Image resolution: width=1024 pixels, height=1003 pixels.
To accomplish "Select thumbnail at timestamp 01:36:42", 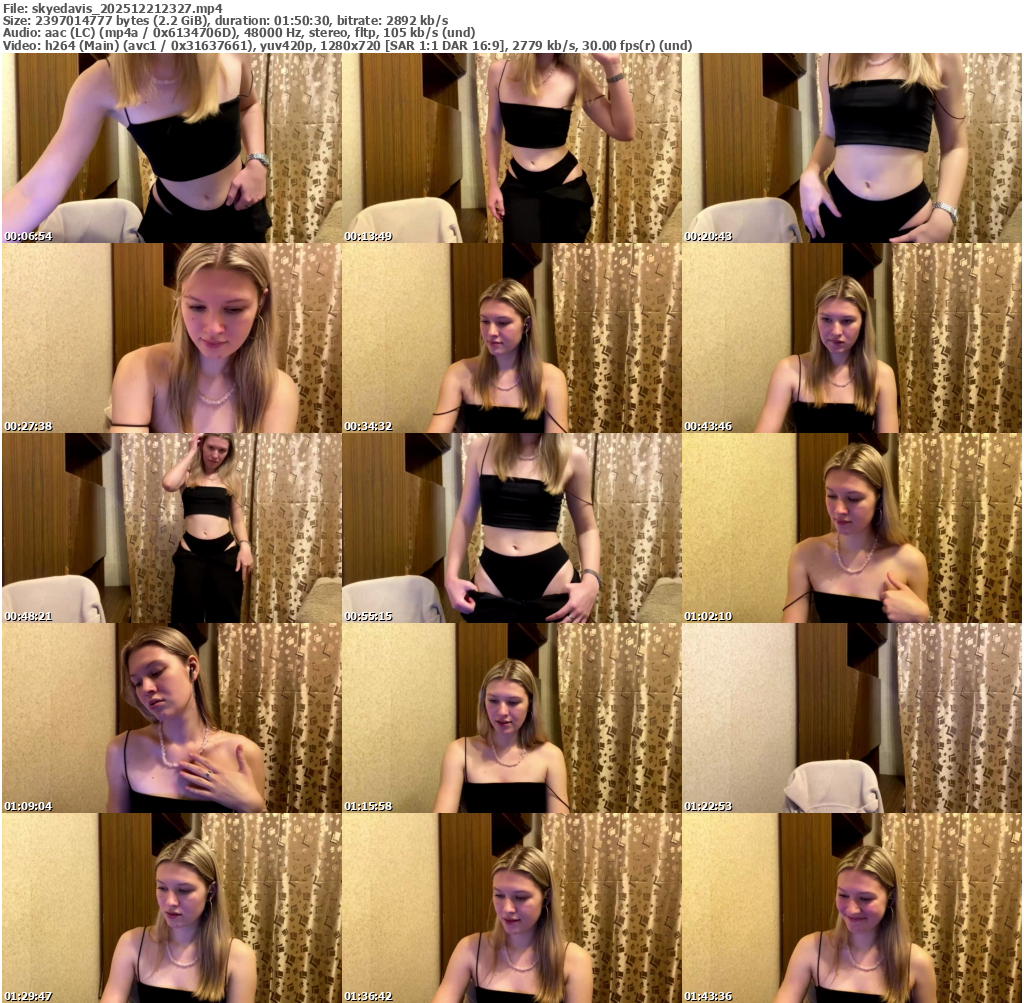I will pos(512,908).
